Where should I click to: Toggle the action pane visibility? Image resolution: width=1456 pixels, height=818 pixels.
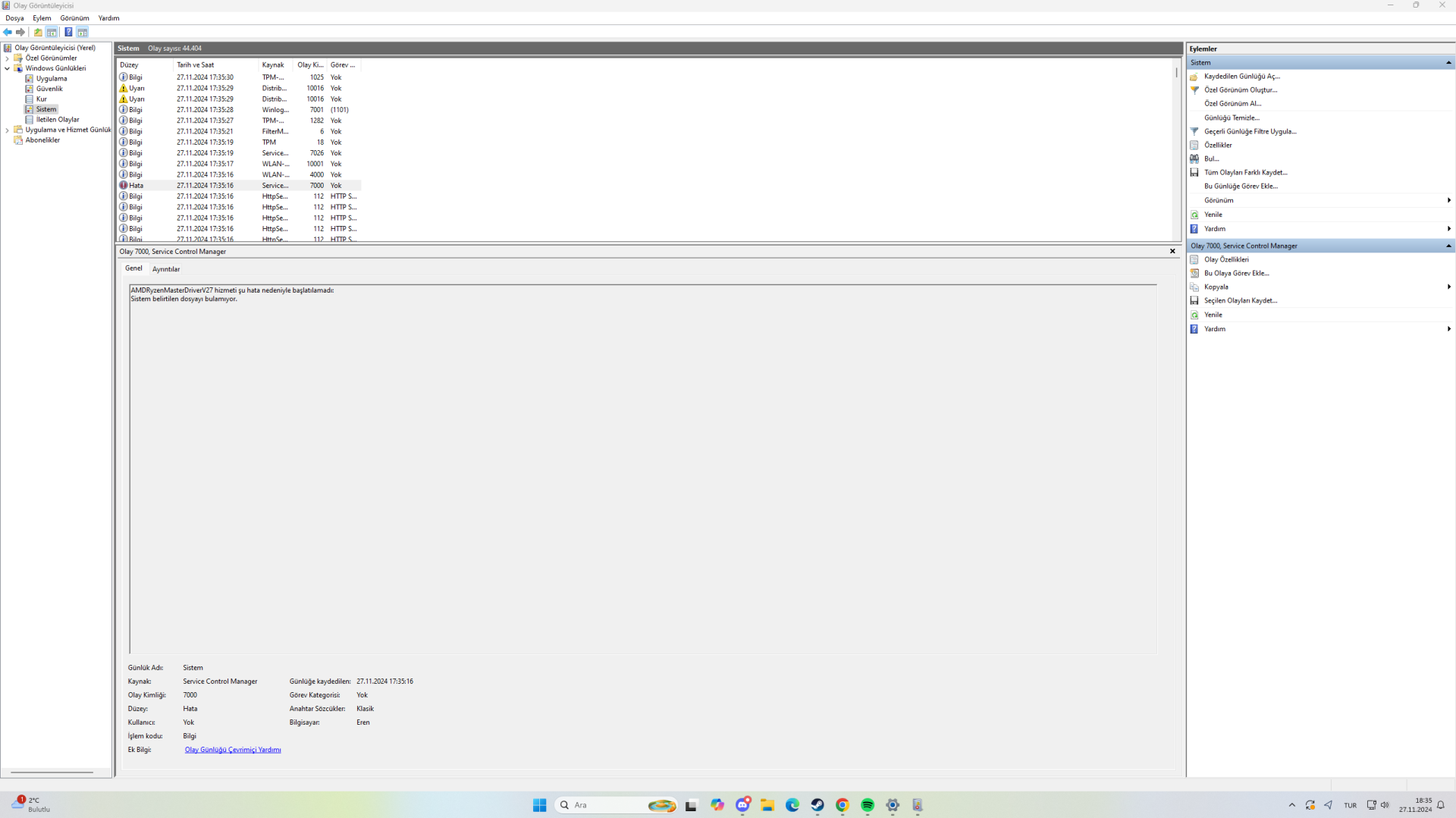pyautogui.click(x=82, y=32)
